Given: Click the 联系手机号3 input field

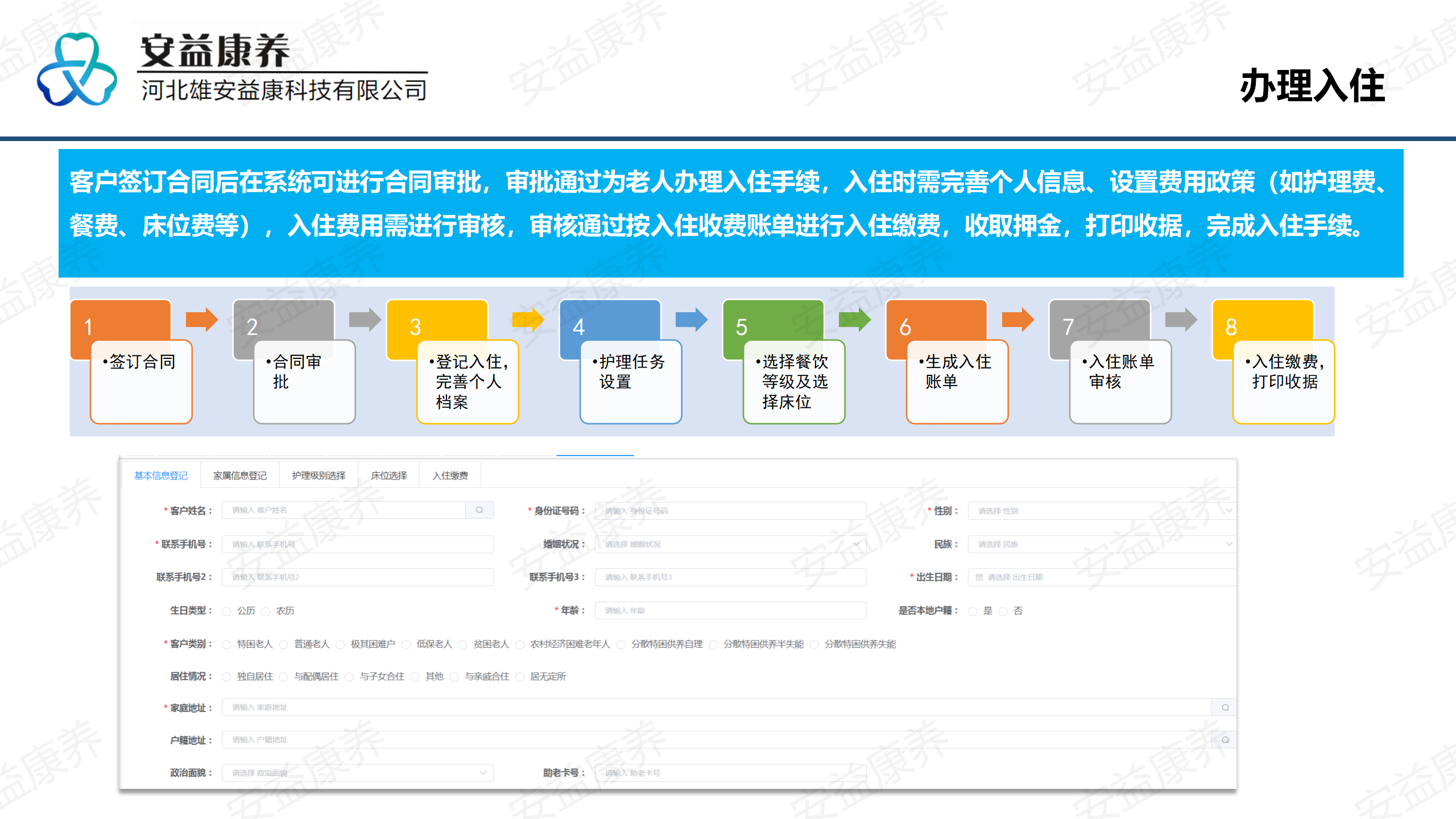Looking at the screenshot, I should click(x=731, y=577).
